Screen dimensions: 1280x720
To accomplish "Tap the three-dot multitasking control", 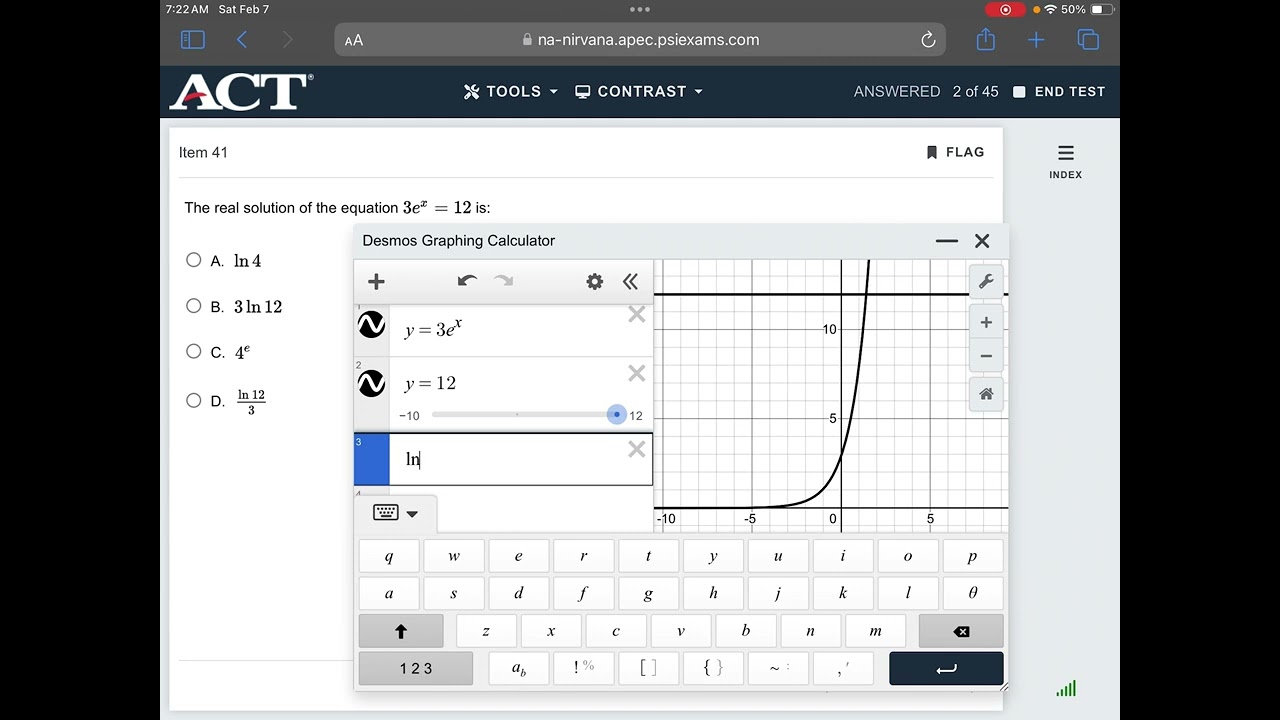I will click(x=640, y=9).
